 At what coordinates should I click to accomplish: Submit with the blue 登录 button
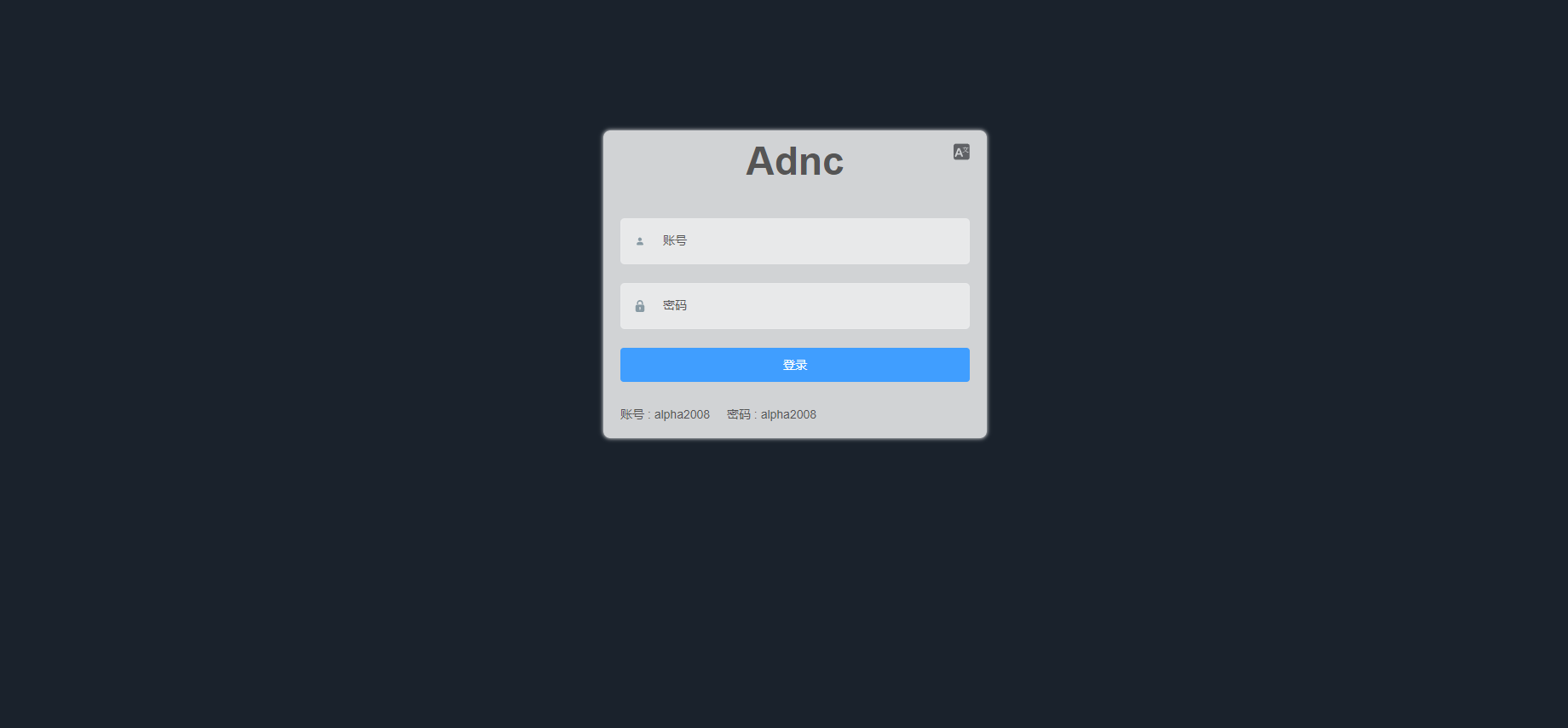click(x=795, y=365)
